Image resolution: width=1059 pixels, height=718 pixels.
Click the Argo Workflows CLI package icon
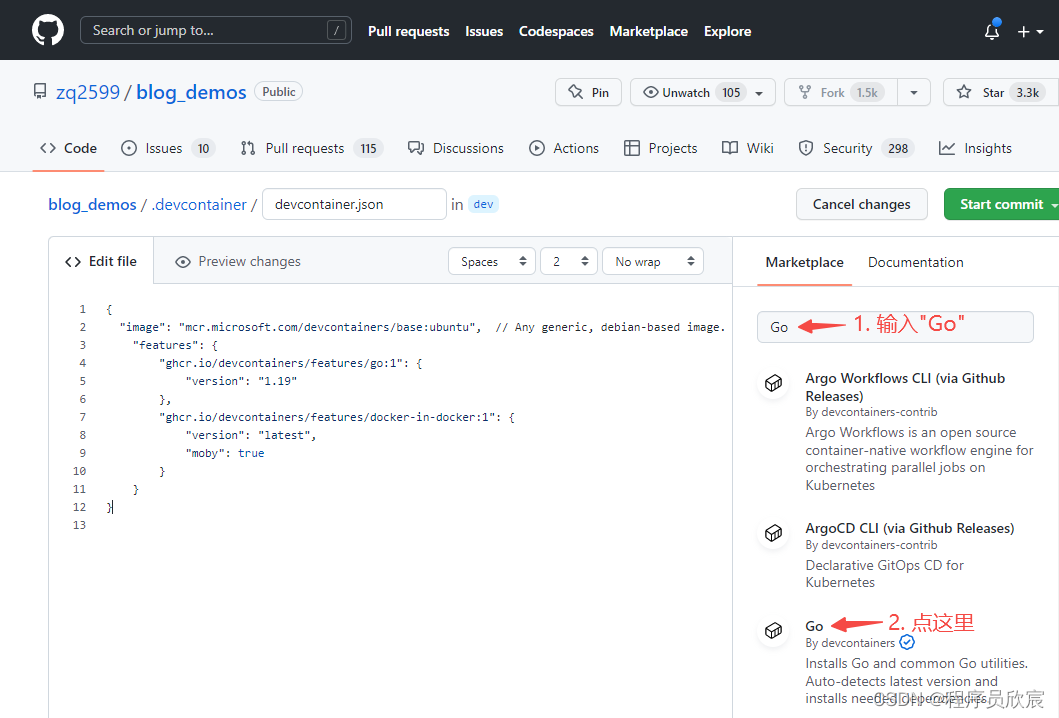tap(773, 384)
